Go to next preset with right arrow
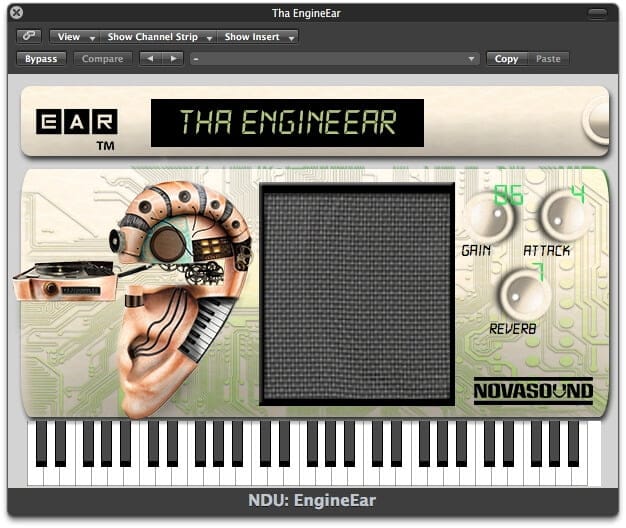 [x=173, y=59]
